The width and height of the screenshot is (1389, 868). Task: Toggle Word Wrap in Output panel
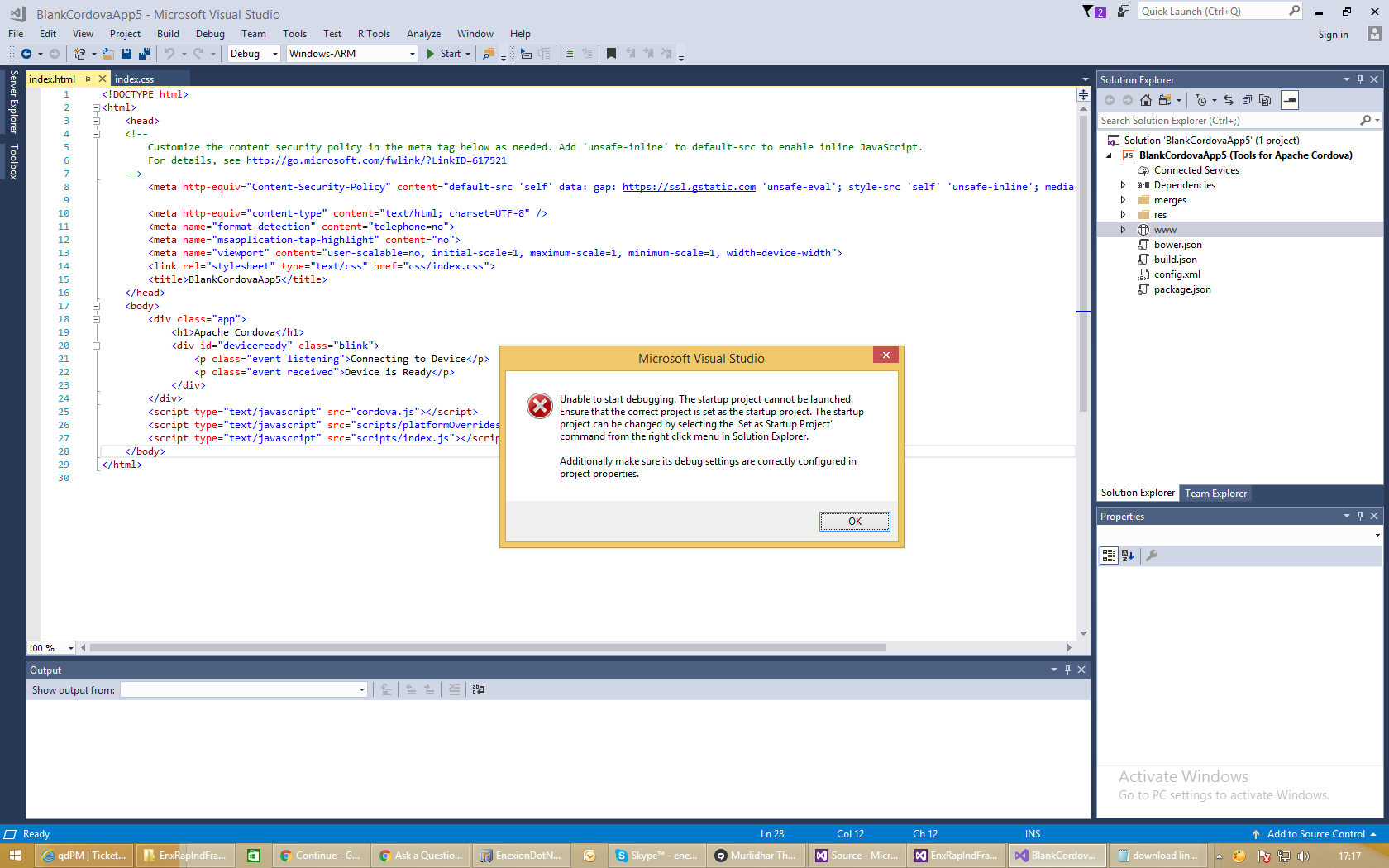479,689
